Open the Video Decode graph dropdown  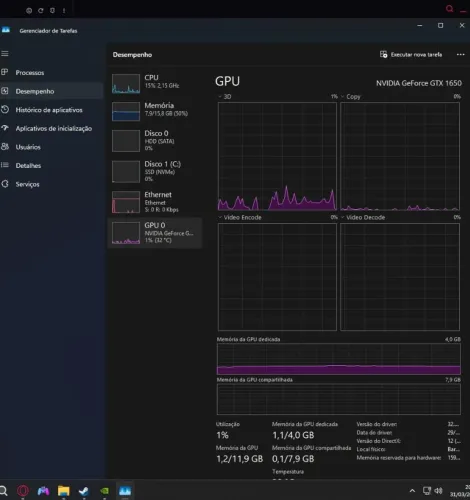pos(342,217)
